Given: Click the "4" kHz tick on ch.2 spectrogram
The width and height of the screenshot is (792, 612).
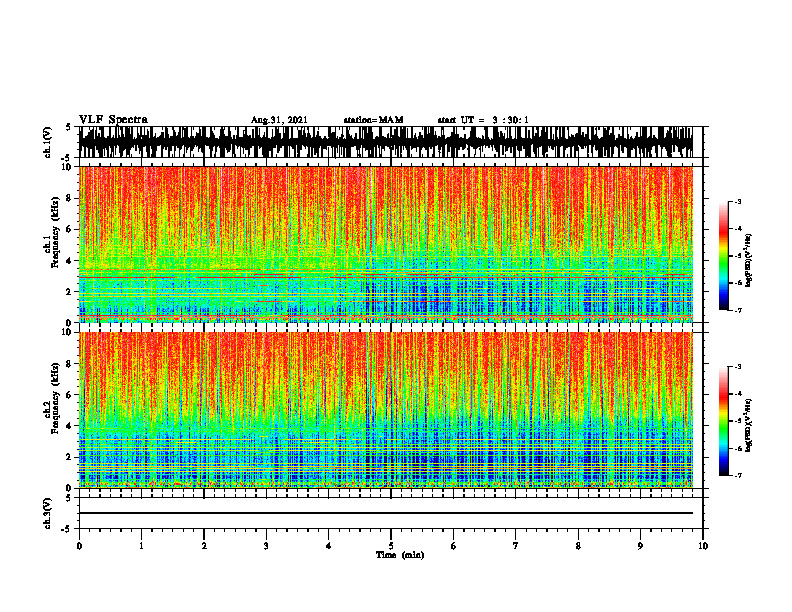Looking at the screenshot, I should pyautogui.click(x=69, y=426).
